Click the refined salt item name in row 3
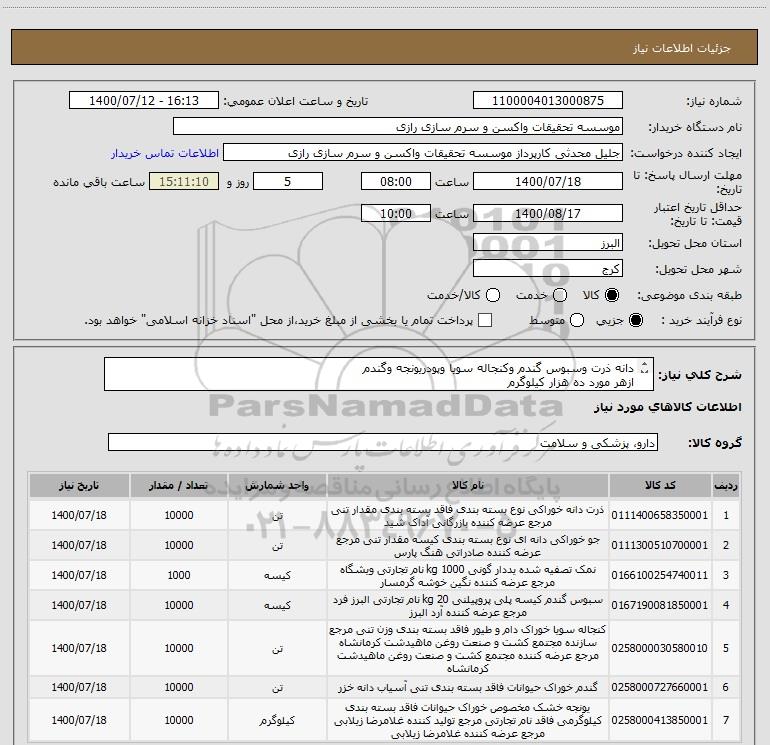The image size is (770, 745). click(x=468, y=576)
